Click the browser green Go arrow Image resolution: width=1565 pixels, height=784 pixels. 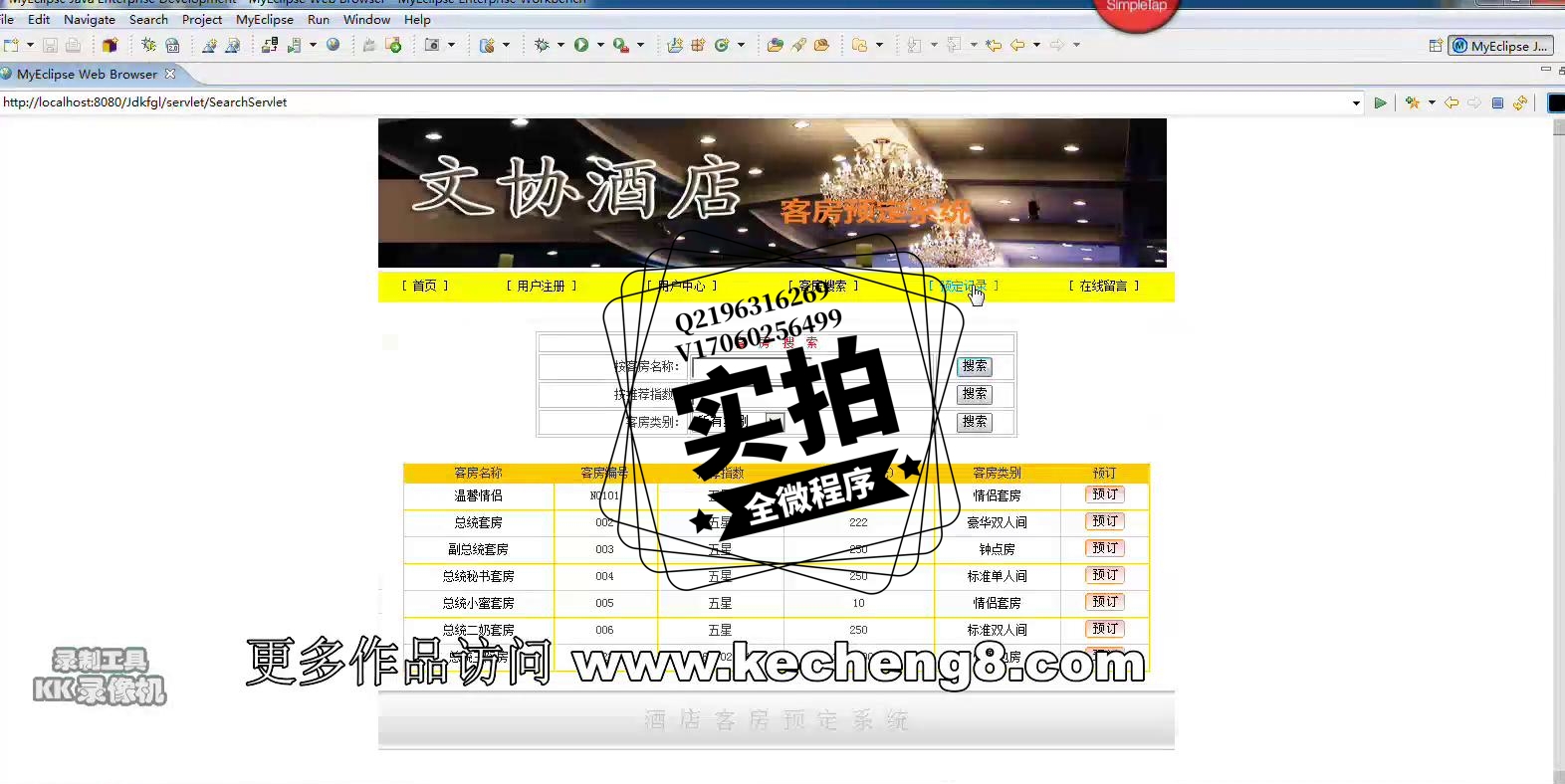click(x=1380, y=102)
